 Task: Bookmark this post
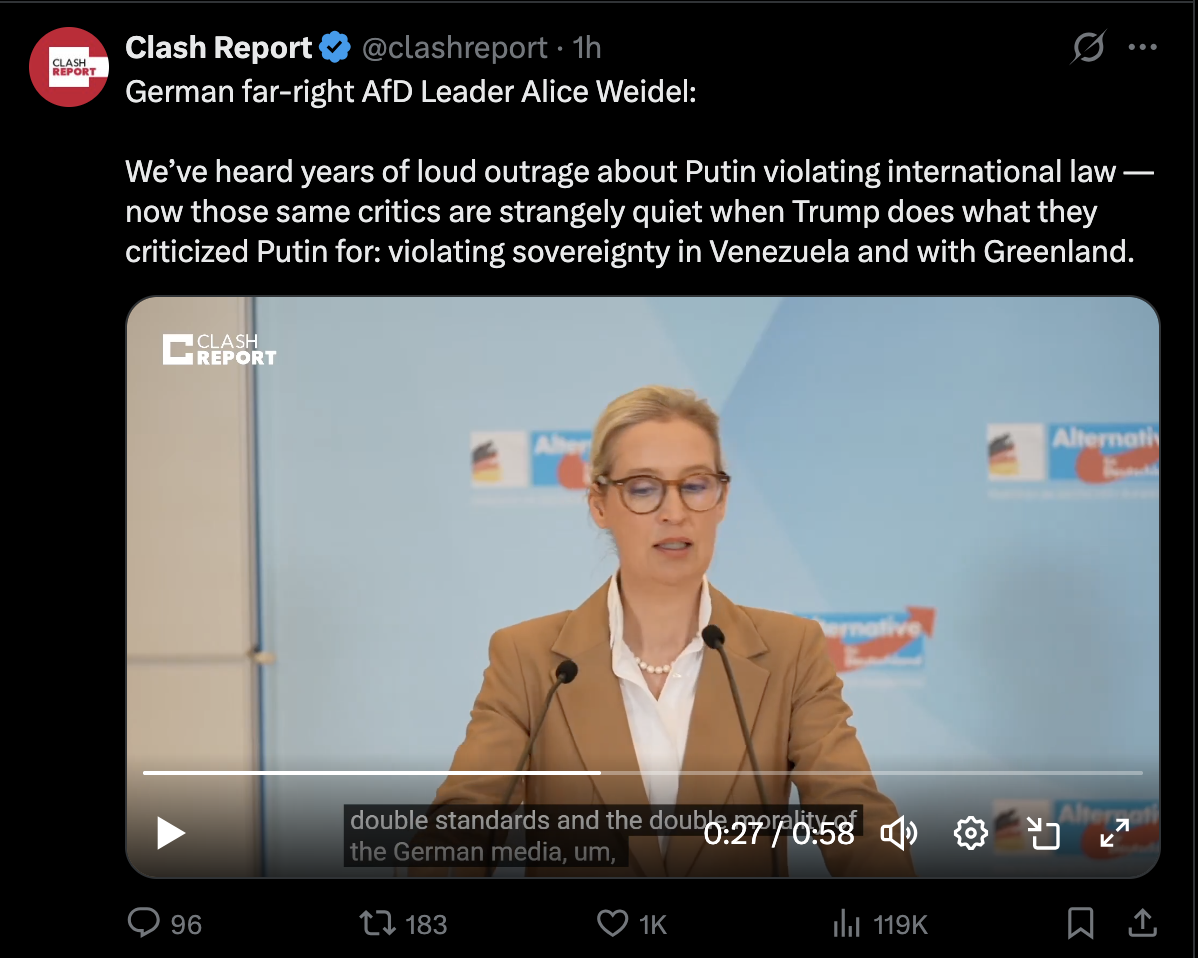pyautogui.click(x=1080, y=923)
